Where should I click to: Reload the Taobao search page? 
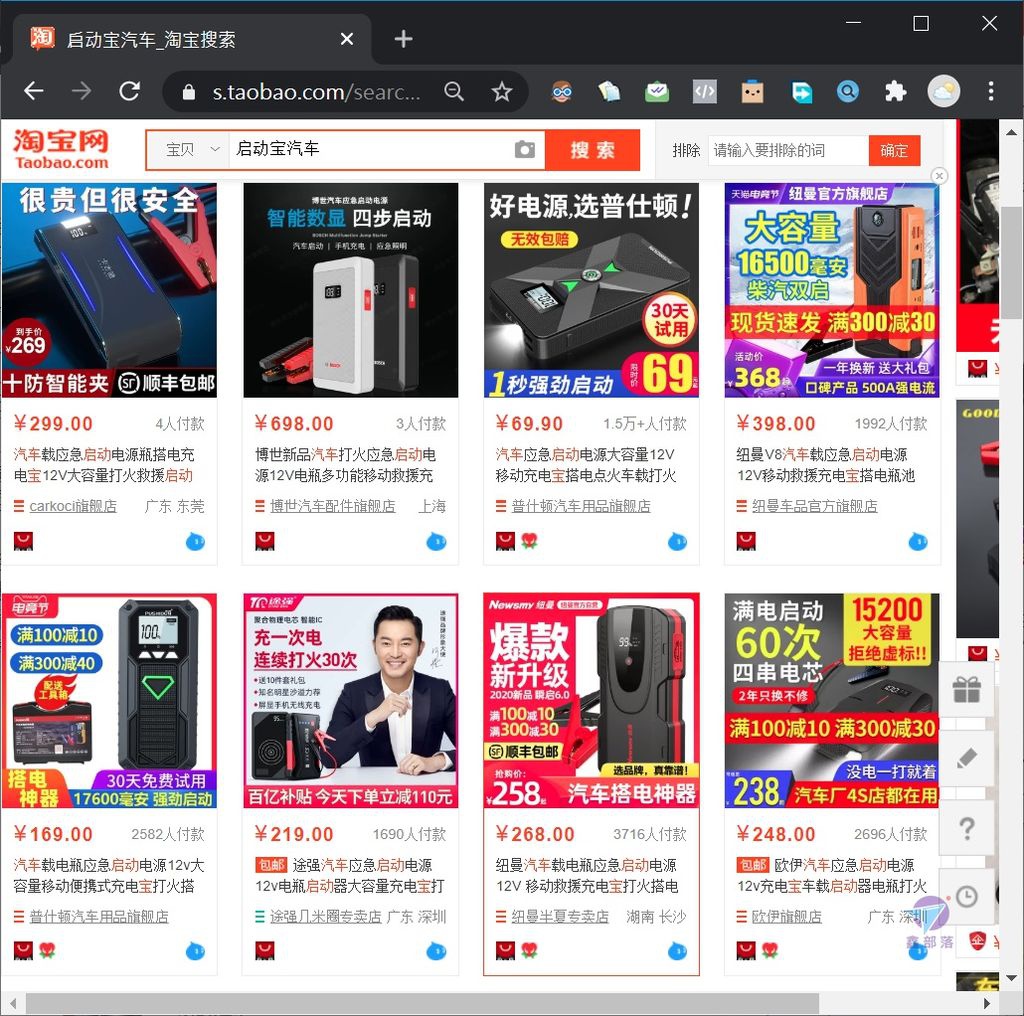[x=129, y=91]
